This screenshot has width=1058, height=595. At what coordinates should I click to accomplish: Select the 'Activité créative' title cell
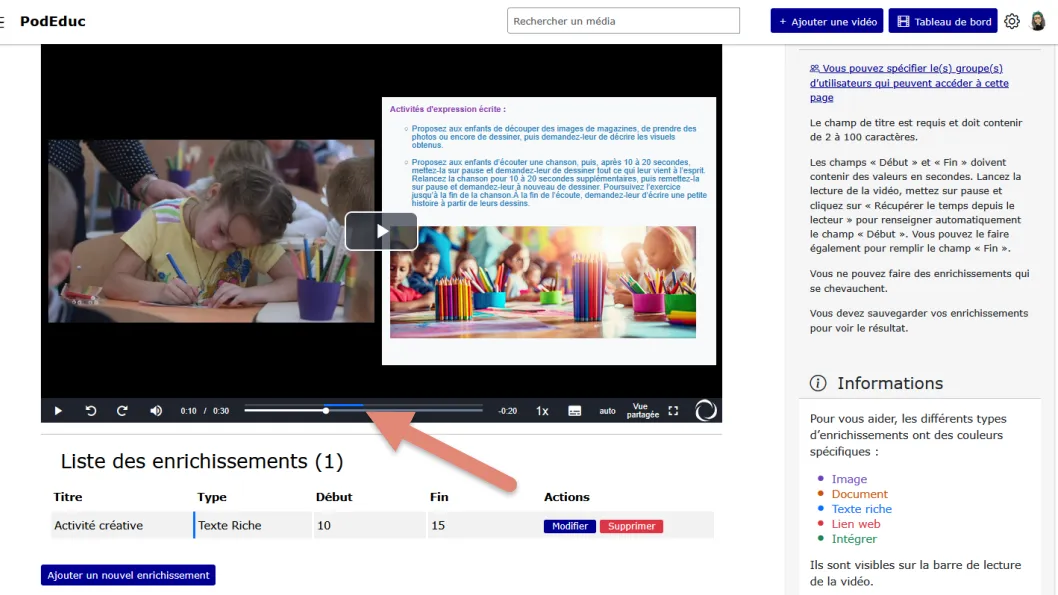pyautogui.click(x=121, y=526)
